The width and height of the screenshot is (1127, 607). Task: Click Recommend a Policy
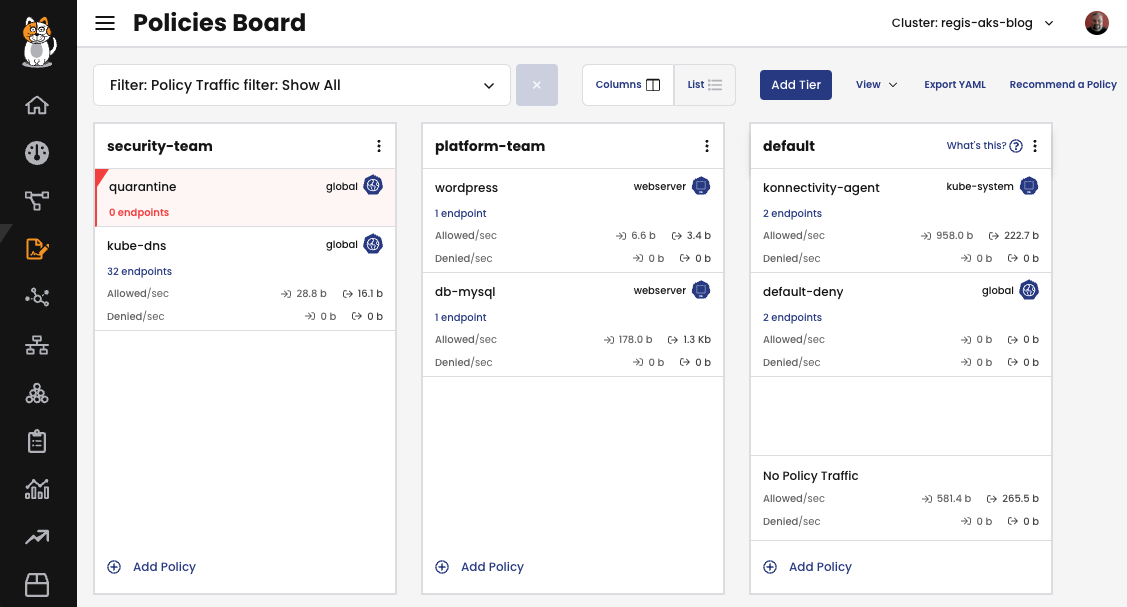(x=1063, y=85)
